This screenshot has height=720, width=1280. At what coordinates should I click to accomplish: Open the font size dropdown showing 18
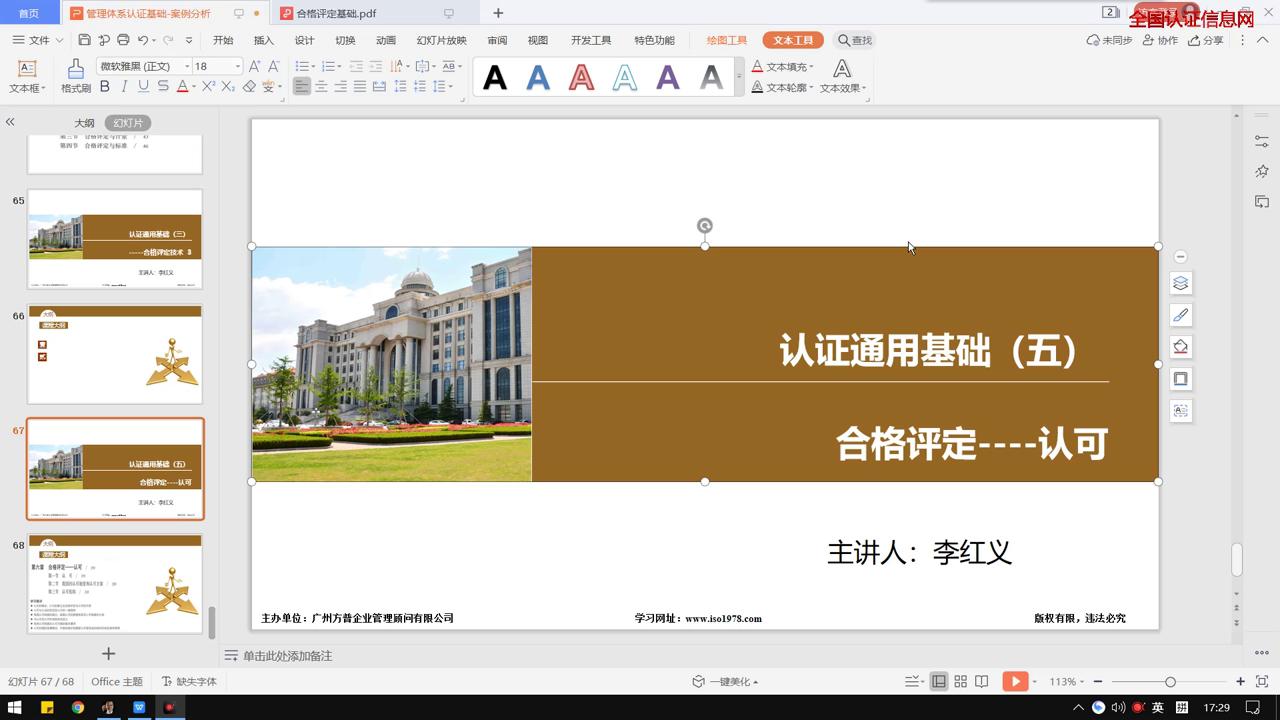237,66
